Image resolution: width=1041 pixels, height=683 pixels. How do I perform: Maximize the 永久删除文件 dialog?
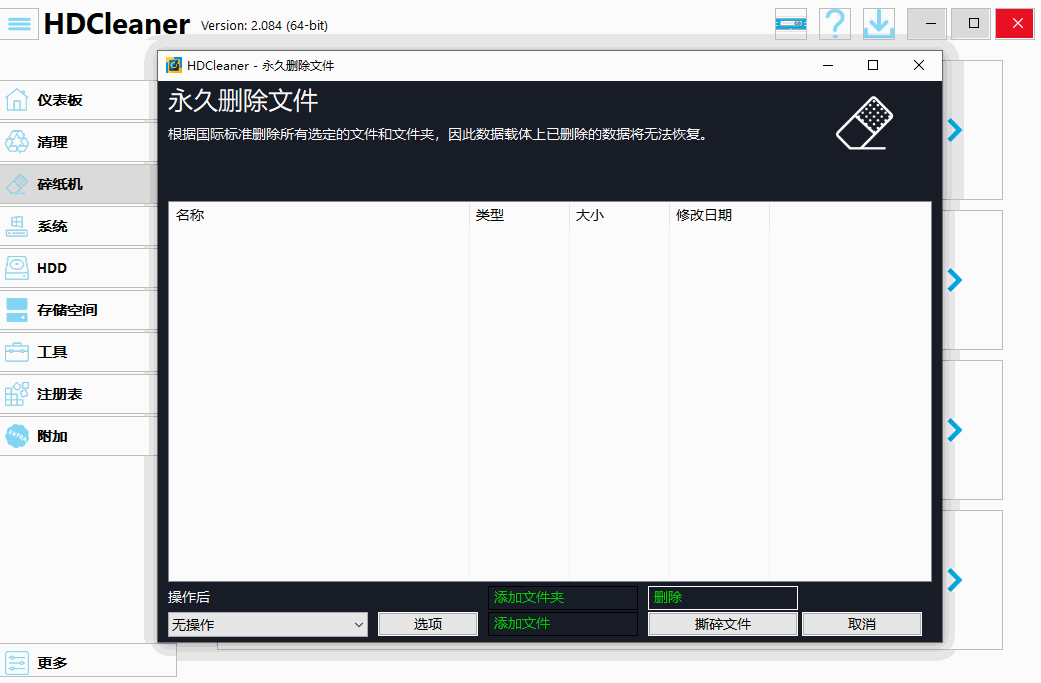pyautogui.click(x=873, y=65)
